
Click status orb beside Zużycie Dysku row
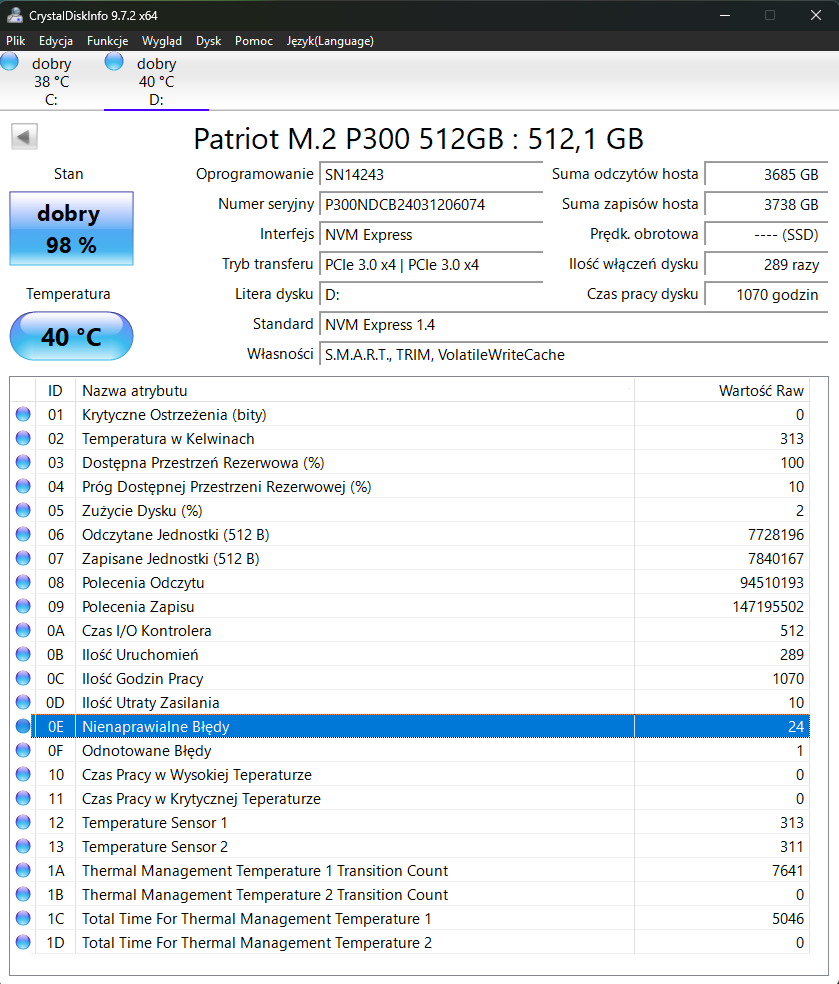tap(23, 511)
